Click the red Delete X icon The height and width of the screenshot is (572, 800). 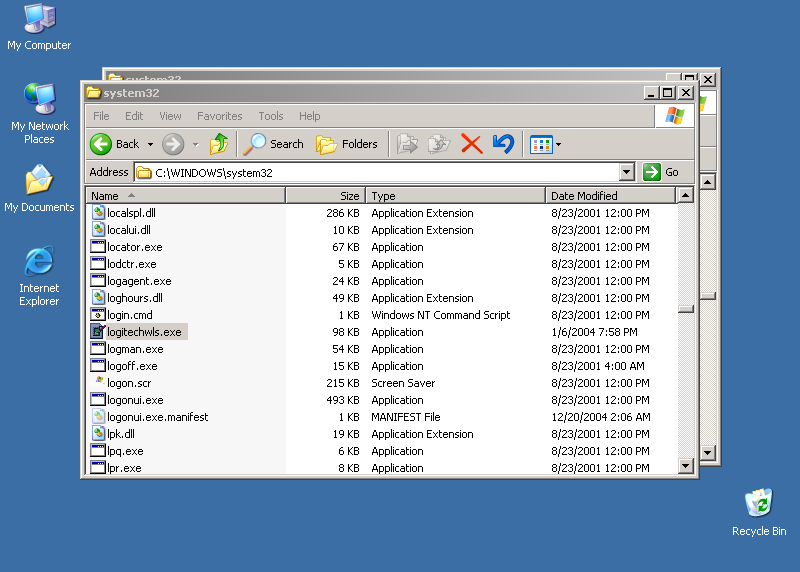coord(471,144)
